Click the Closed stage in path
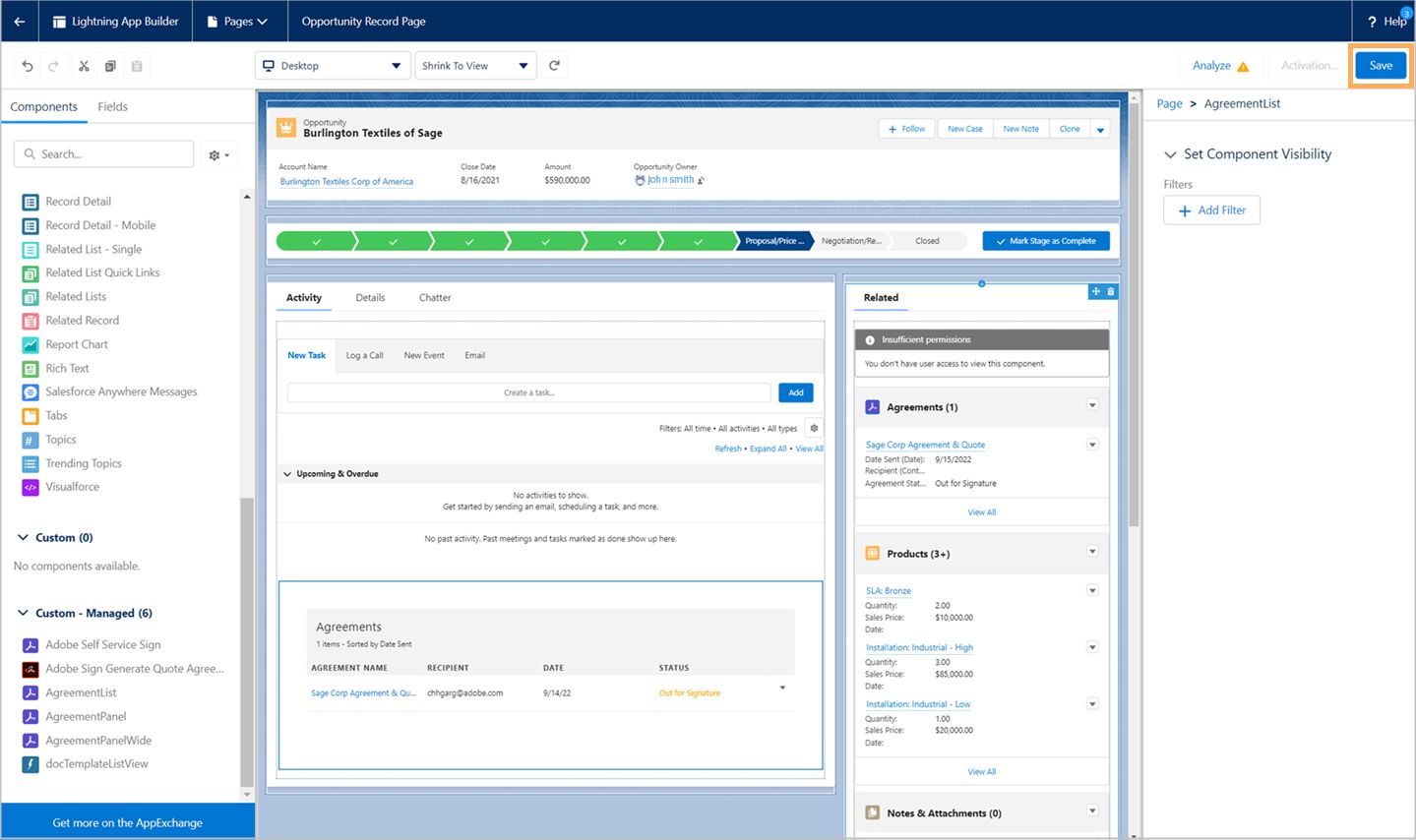The width and height of the screenshot is (1416, 840). (927, 241)
